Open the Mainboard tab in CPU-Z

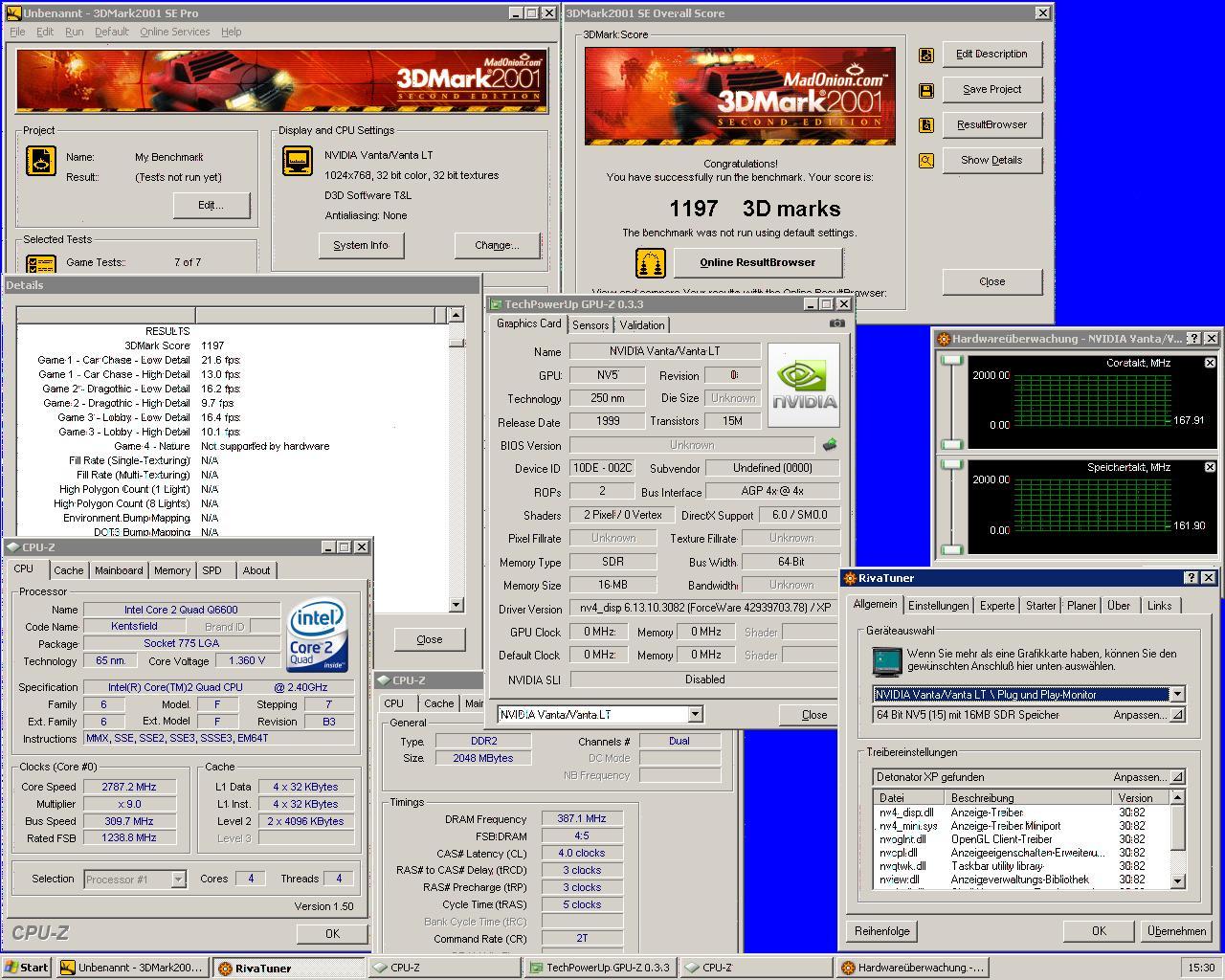[119, 570]
